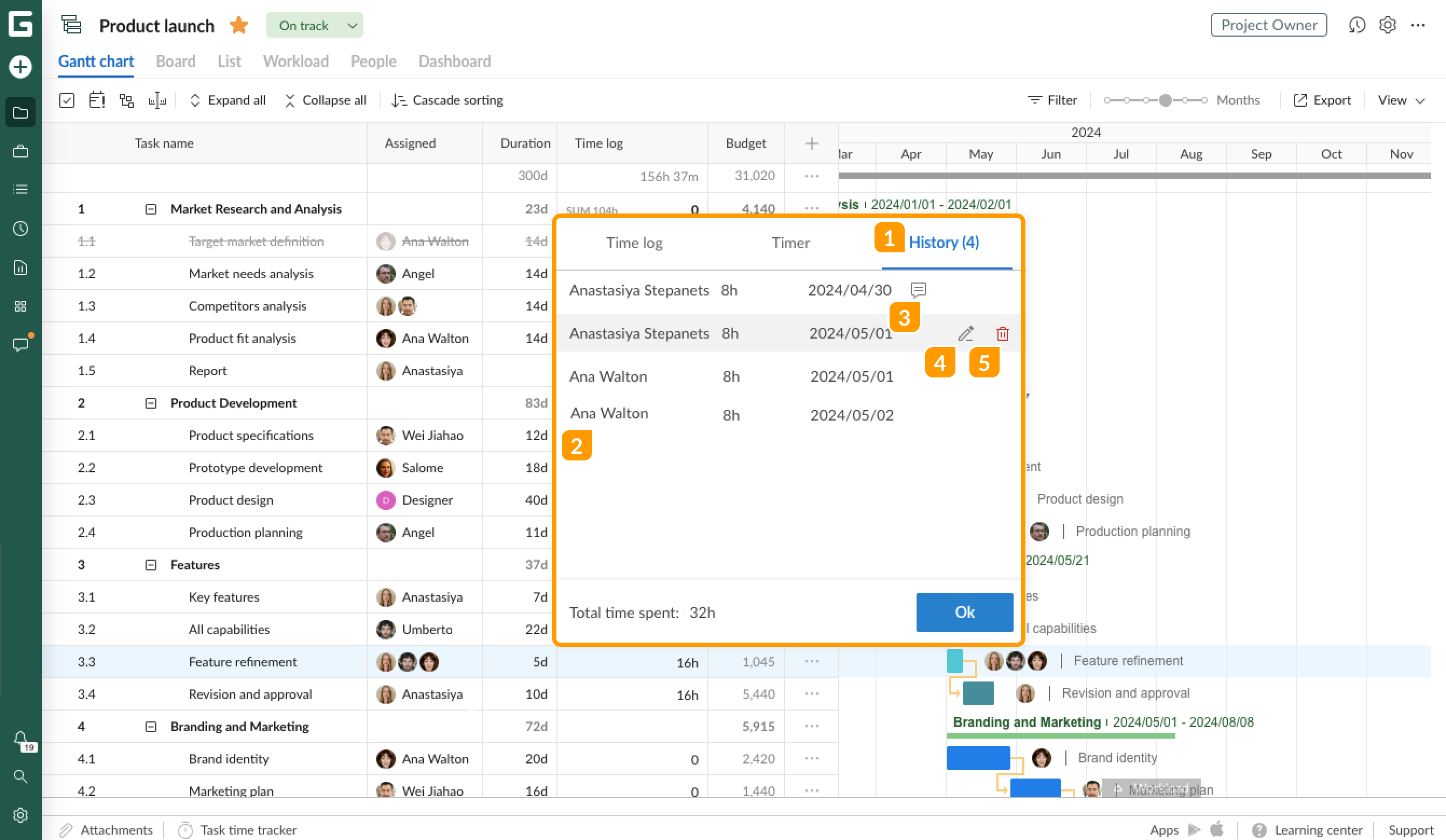Open the comments chat icon in sidebar
The height and width of the screenshot is (840, 1446).
(x=20, y=345)
